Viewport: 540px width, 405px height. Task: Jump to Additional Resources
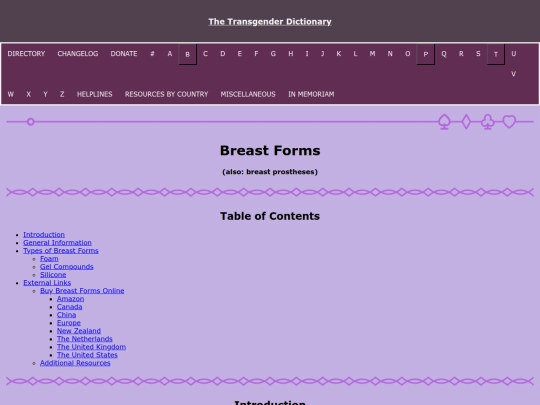[x=75, y=363]
